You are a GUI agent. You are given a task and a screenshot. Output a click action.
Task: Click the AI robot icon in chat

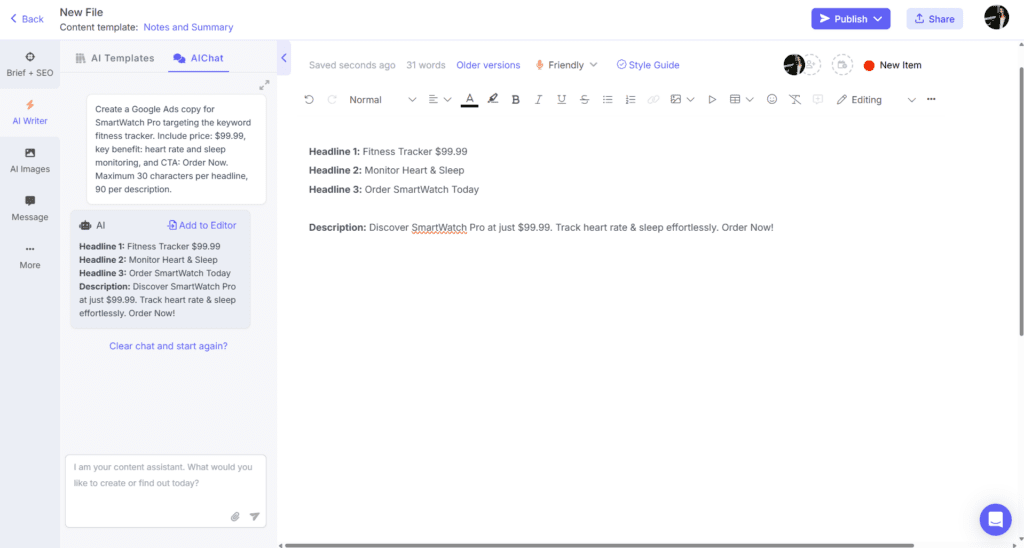pos(86,225)
